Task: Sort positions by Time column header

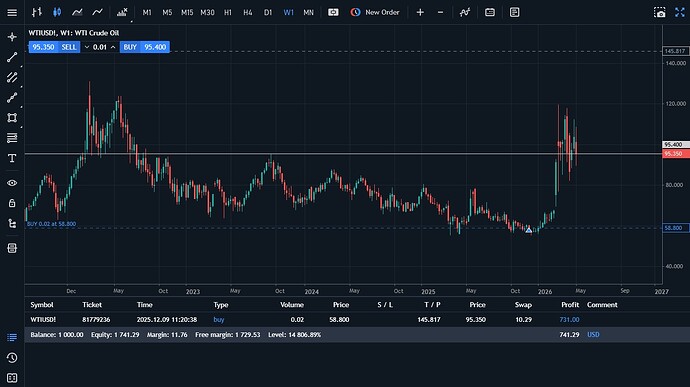Action: 144,305
